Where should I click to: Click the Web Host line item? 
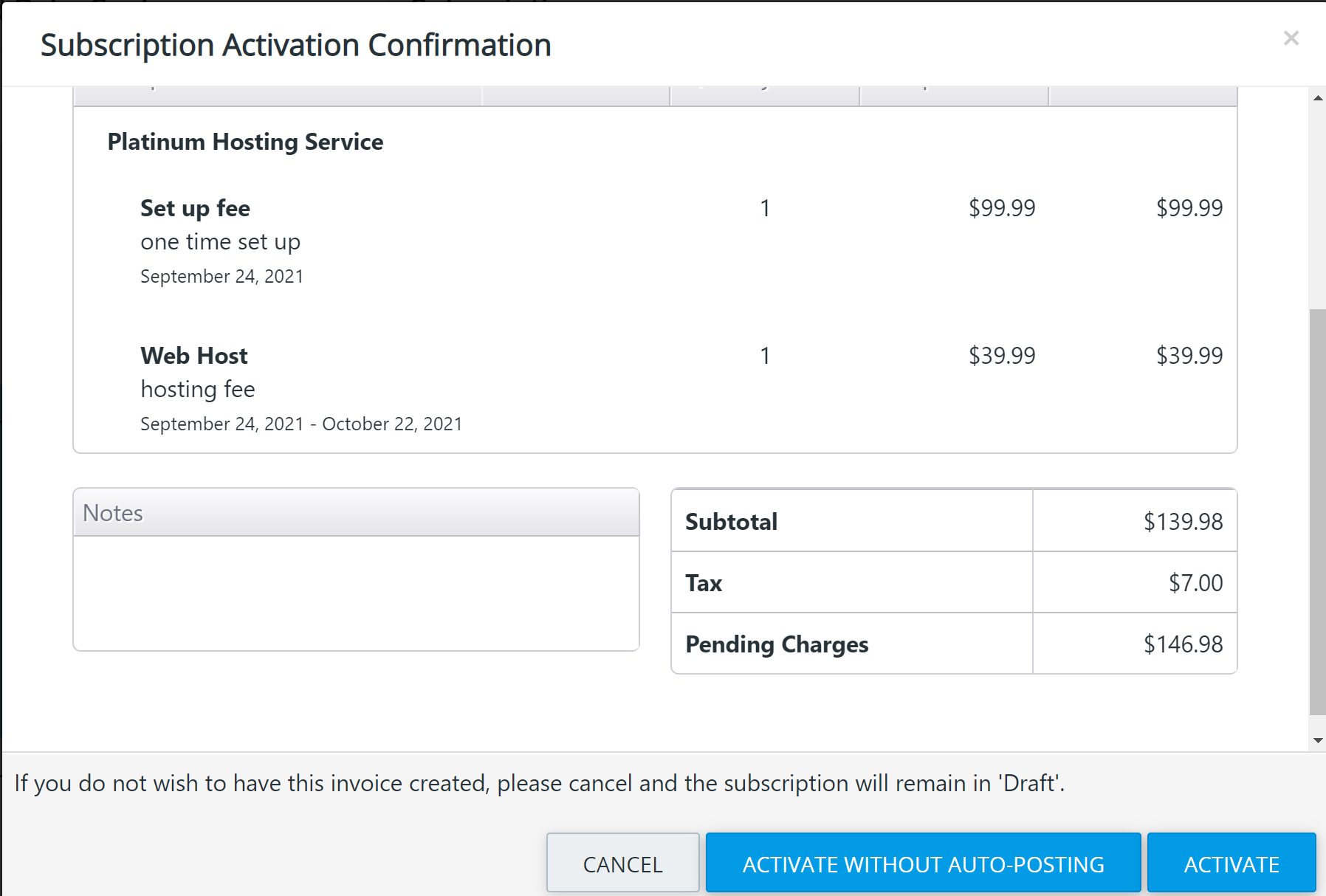[x=194, y=356]
